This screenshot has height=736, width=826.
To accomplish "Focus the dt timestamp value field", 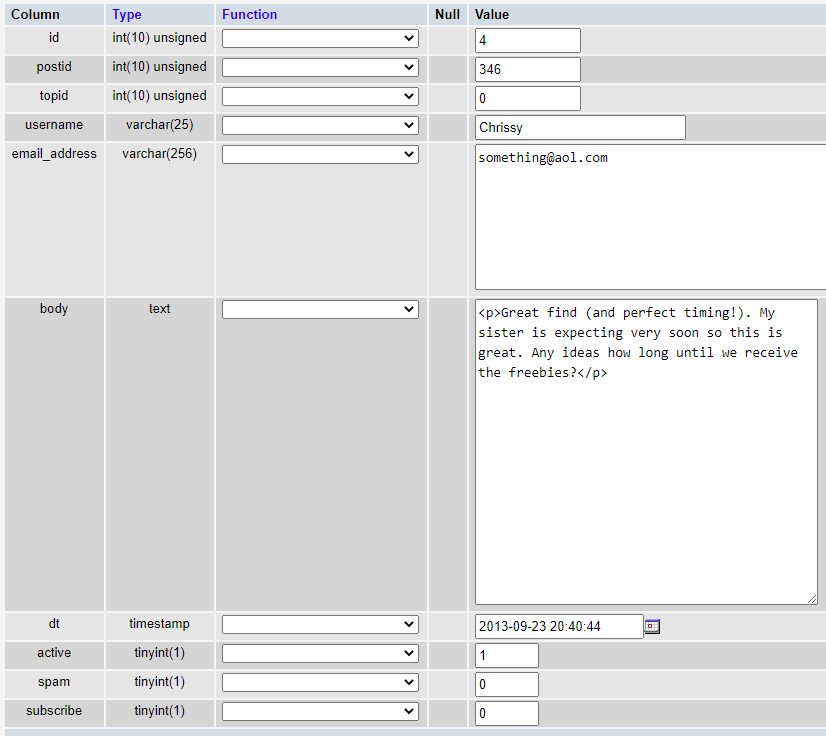I will coord(559,626).
